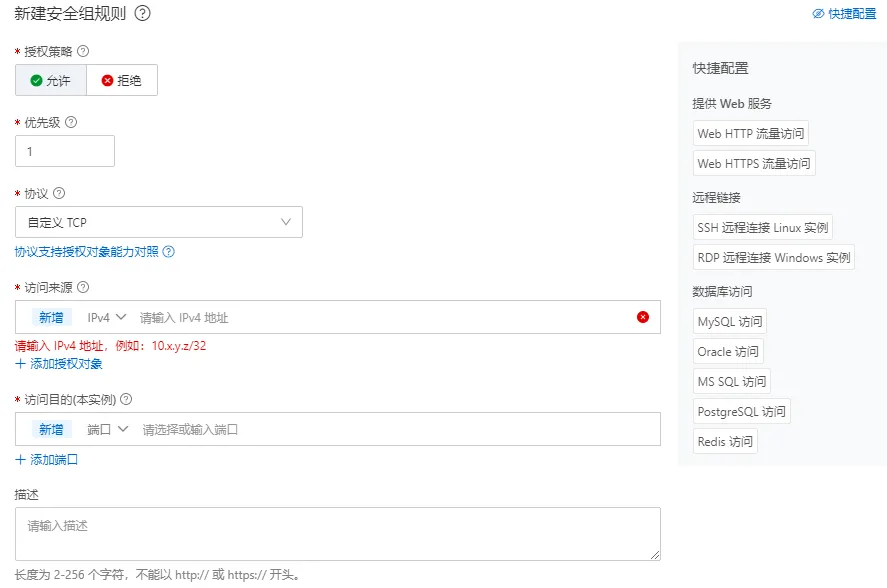Open the 自定义 TCP protocol dropdown
Viewport: 887px width, 588px height.
coord(158,221)
